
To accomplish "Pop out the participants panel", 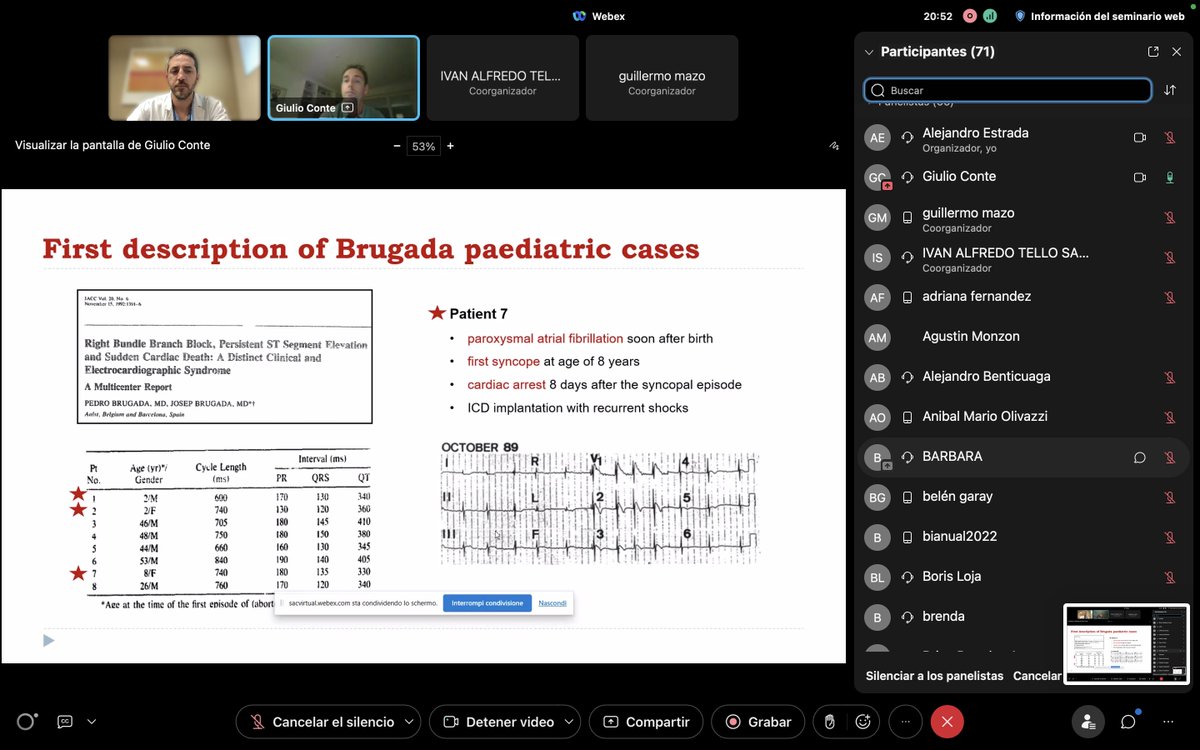I will tap(1153, 52).
